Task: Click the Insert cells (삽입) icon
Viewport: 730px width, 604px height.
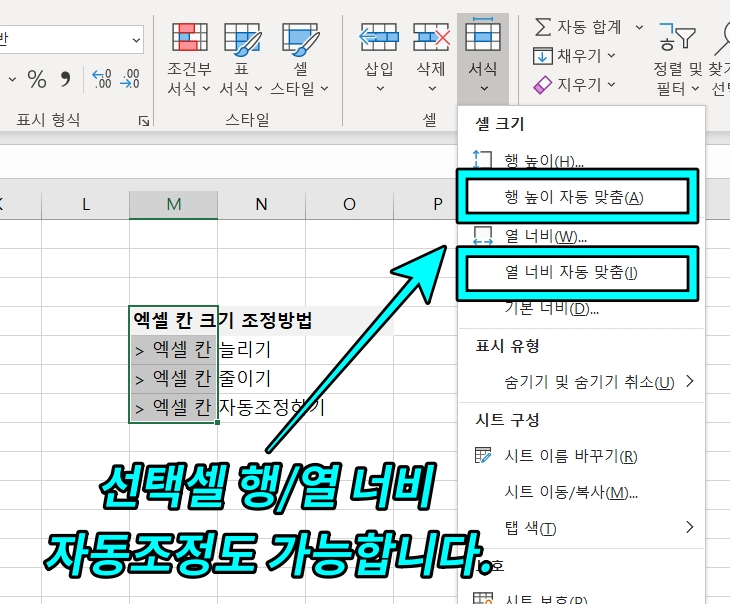Action: (x=379, y=37)
